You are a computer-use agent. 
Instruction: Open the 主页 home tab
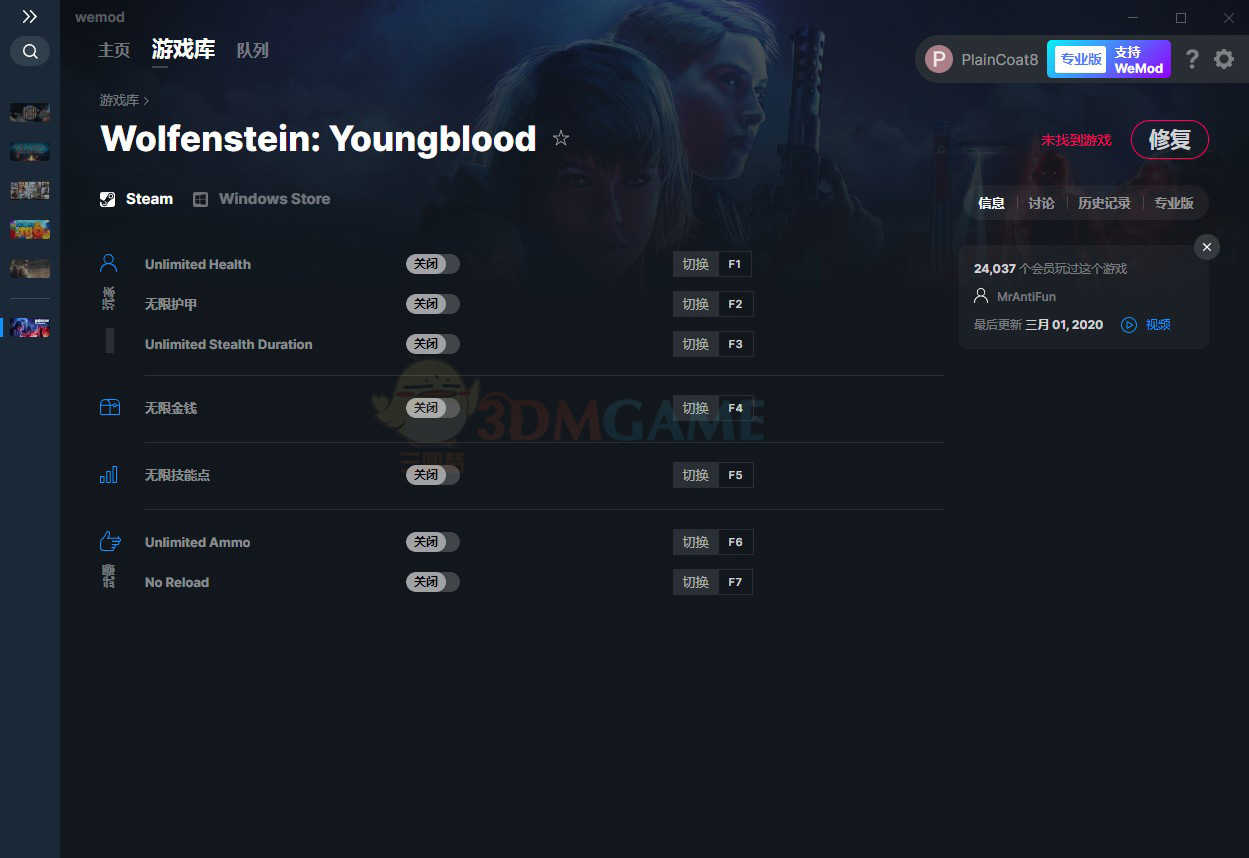coord(114,50)
